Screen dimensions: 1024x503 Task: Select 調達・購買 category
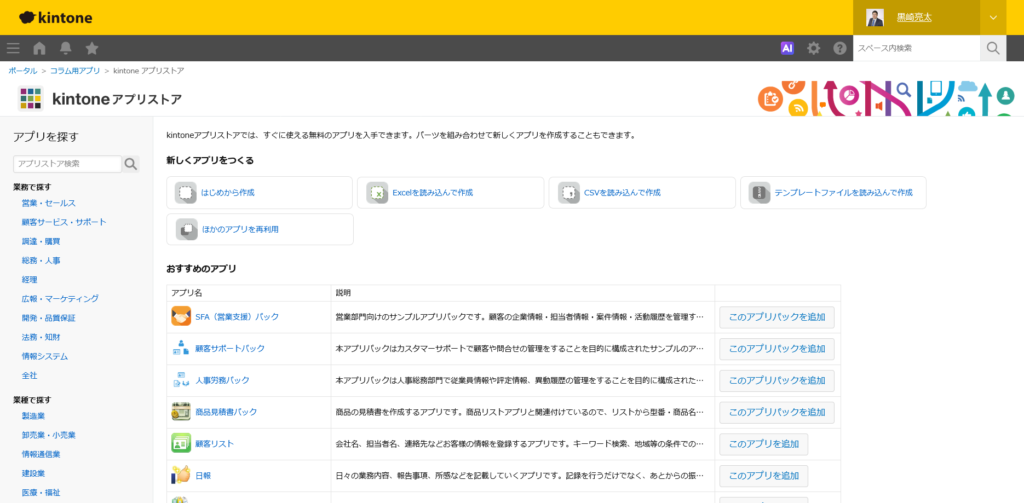click(40, 241)
